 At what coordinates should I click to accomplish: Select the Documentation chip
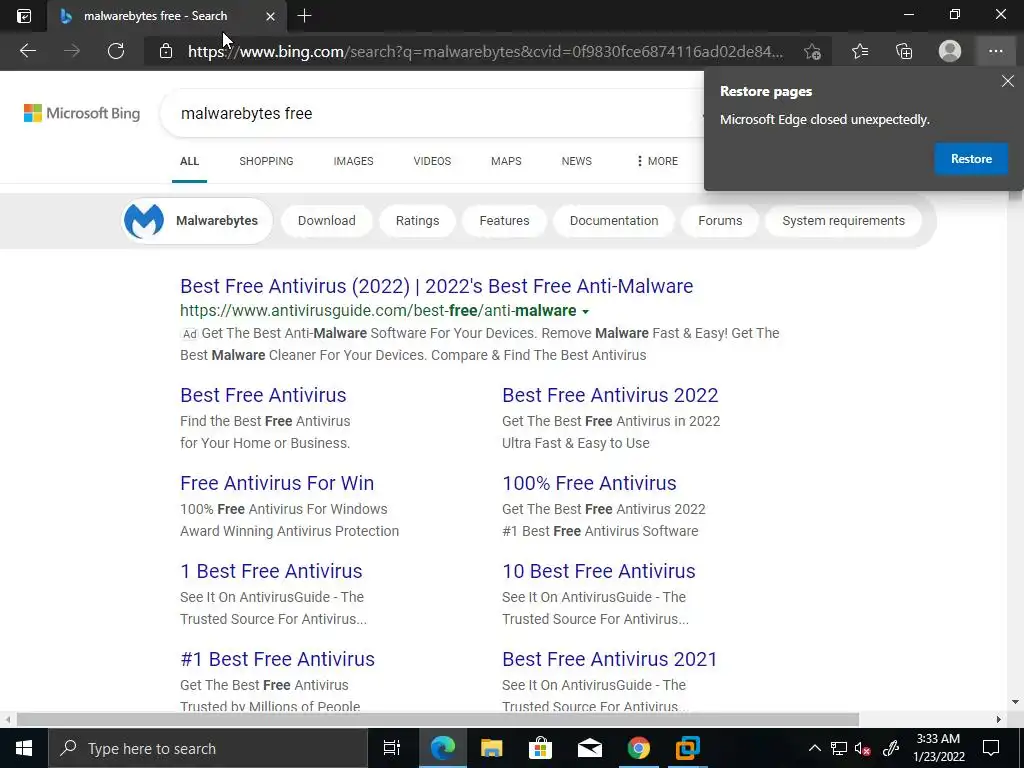614,221
